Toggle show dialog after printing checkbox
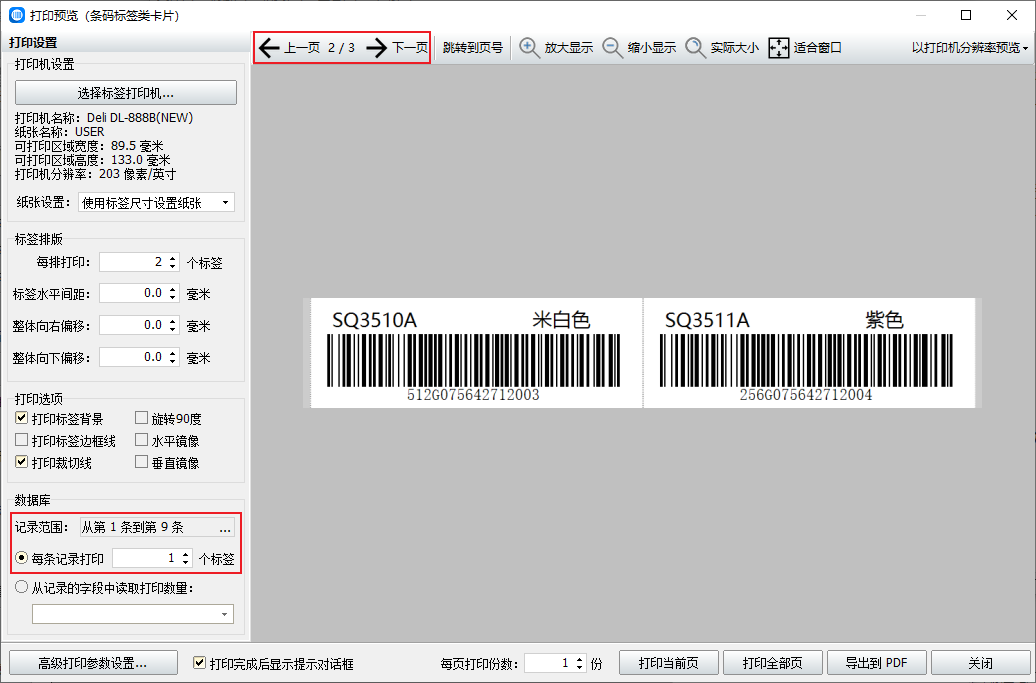Image resolution: width=1036 pixels, height=683 pixels. click(199, 663)
